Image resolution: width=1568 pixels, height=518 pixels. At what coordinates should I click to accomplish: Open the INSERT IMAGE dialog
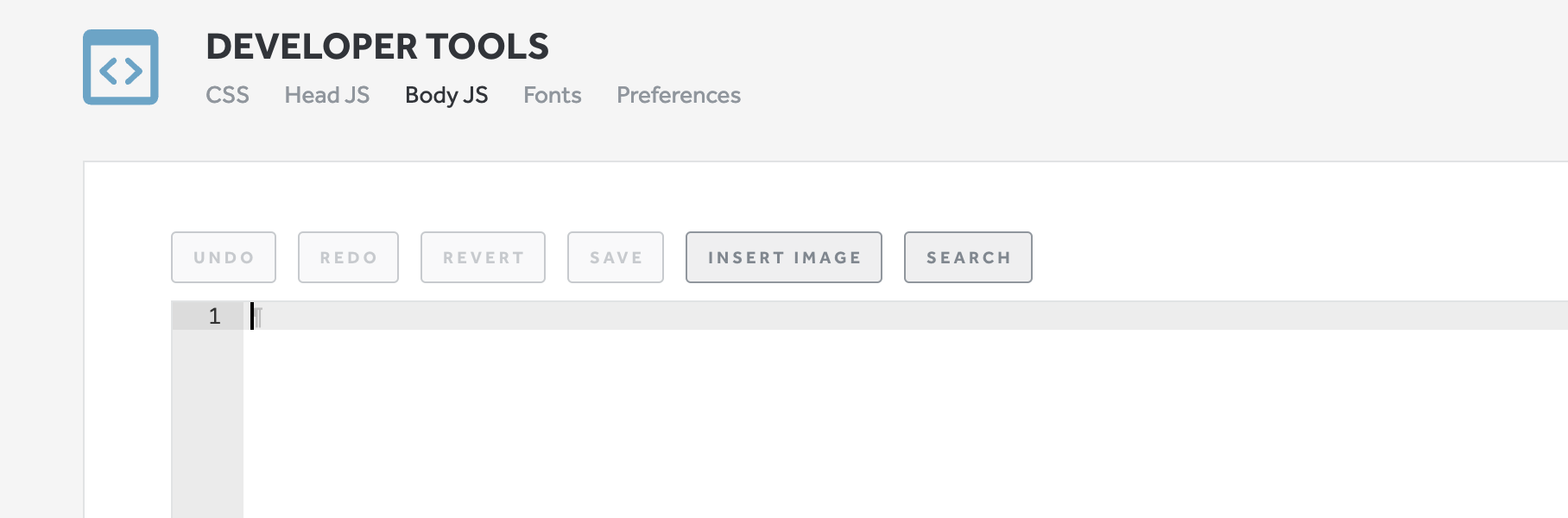pos(783,257)
